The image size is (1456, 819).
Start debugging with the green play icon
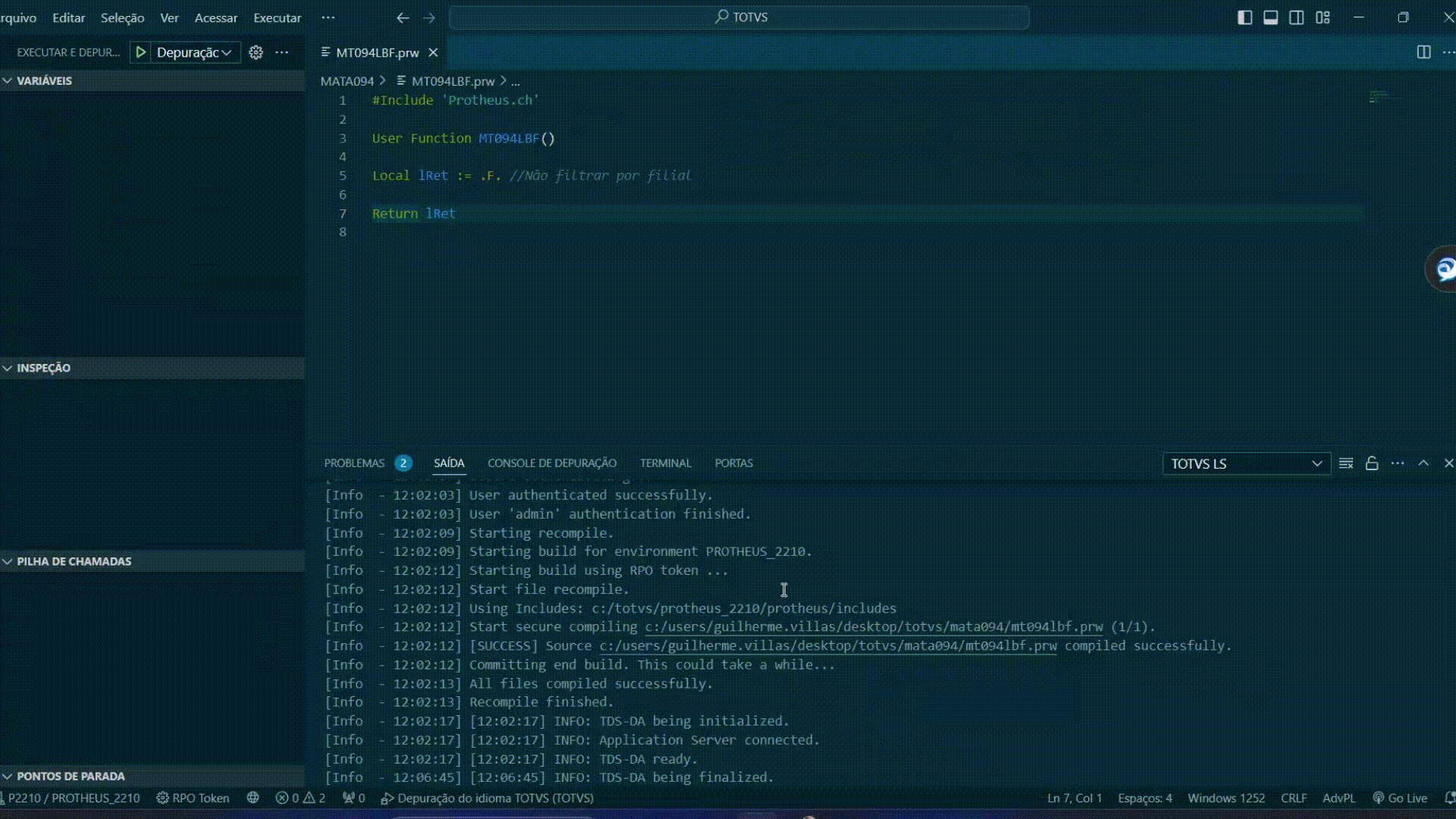click(x=140, y=52)
